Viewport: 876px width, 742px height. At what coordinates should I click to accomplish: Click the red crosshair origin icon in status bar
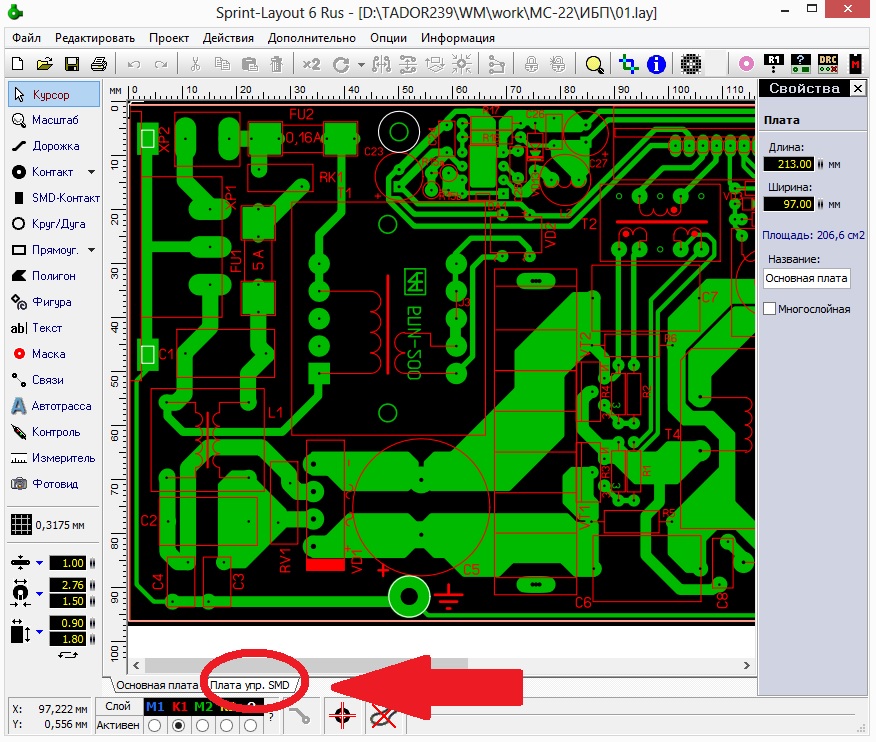pos(342,715)
